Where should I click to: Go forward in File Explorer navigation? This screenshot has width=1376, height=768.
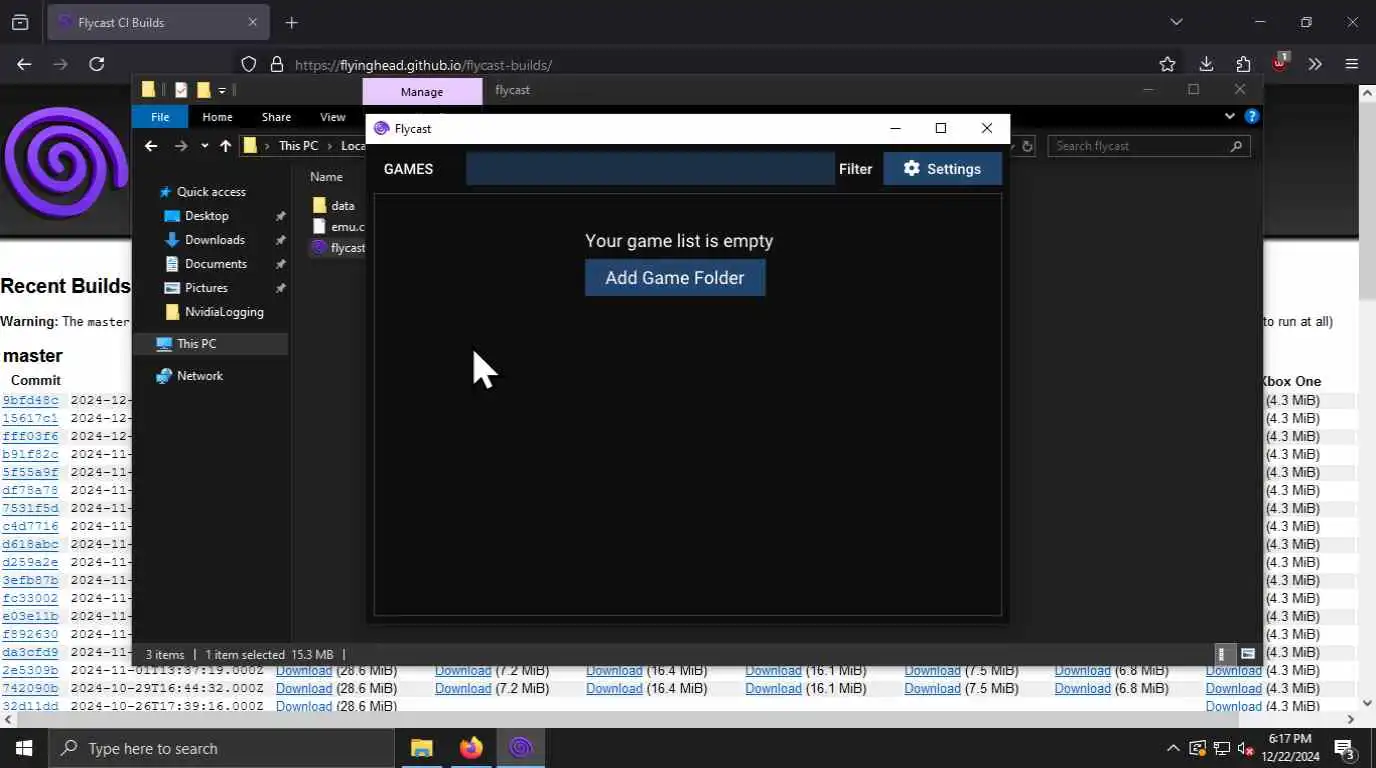(x=181, y=146)
